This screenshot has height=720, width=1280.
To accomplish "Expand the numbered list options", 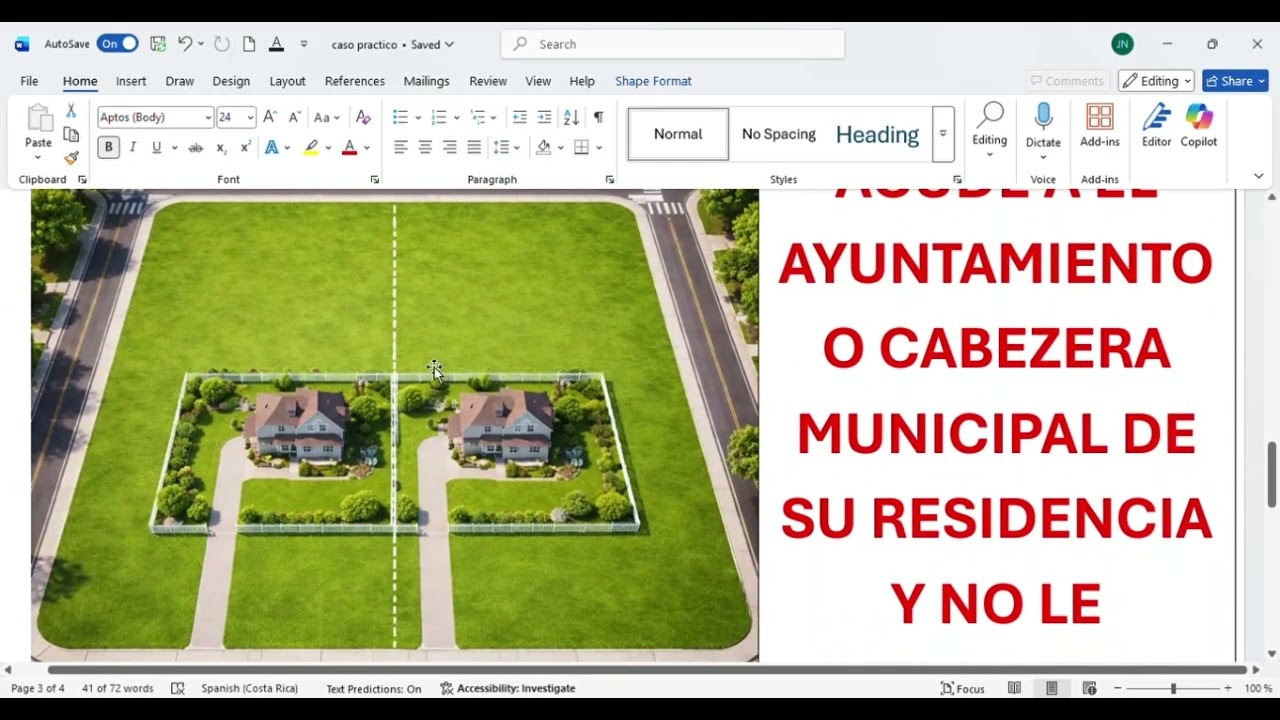I will click(456, 117).
